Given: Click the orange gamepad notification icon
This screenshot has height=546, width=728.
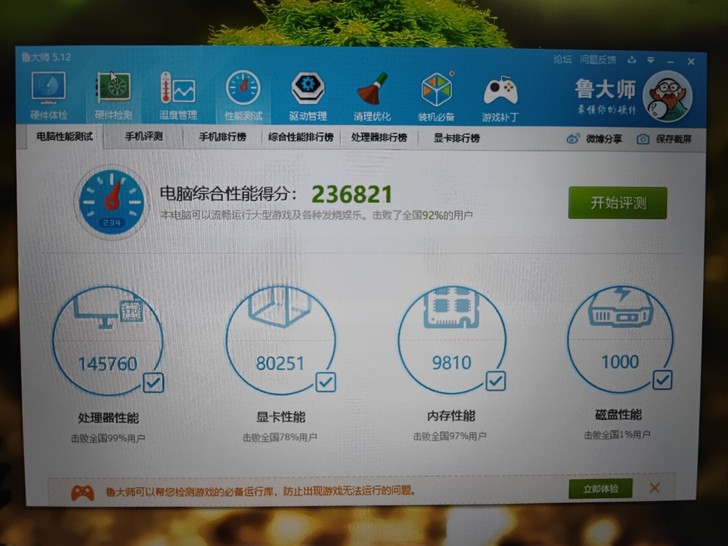Looking at the screenshot, I should point(82,493).
